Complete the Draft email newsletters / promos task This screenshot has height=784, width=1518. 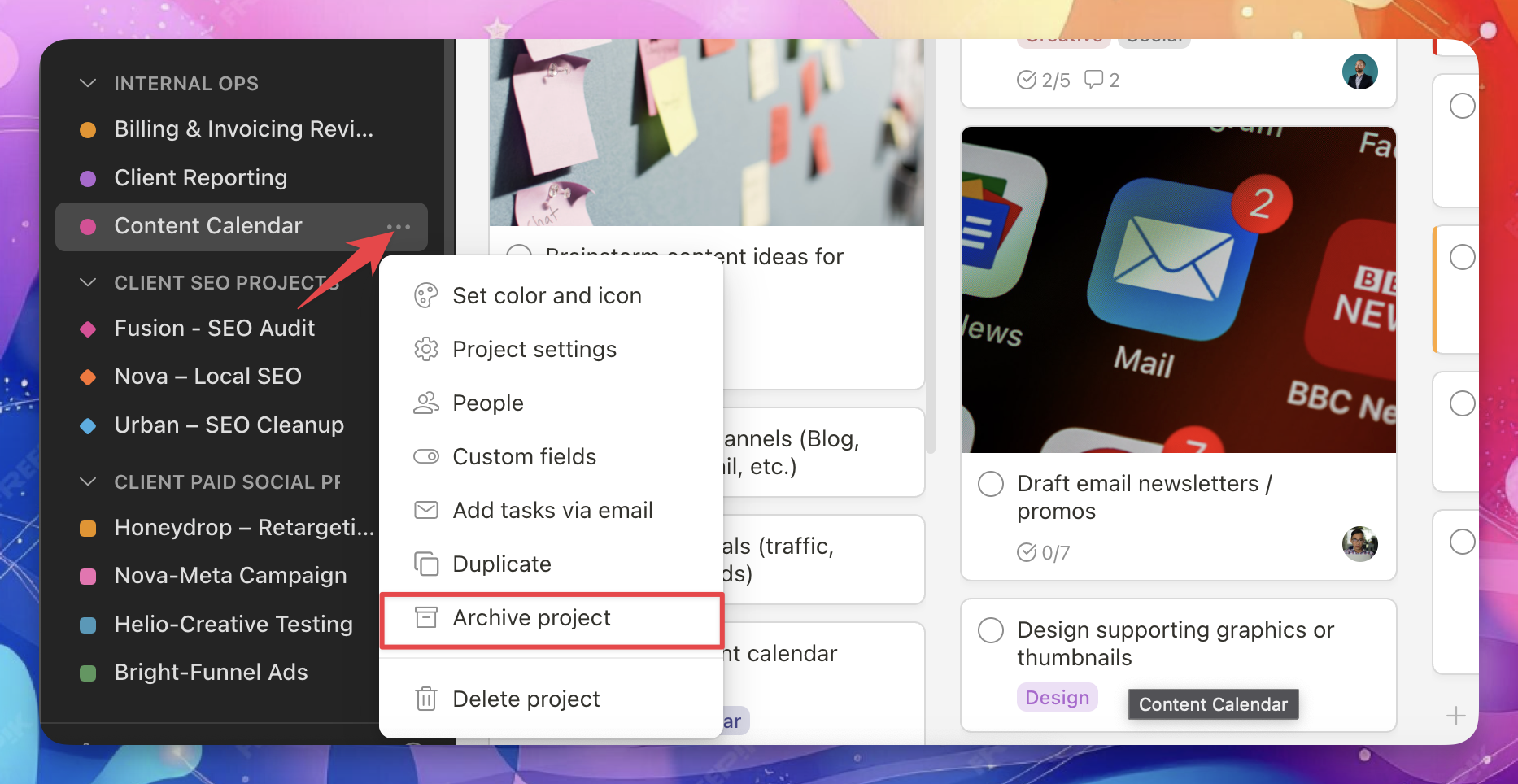(991, 484)
